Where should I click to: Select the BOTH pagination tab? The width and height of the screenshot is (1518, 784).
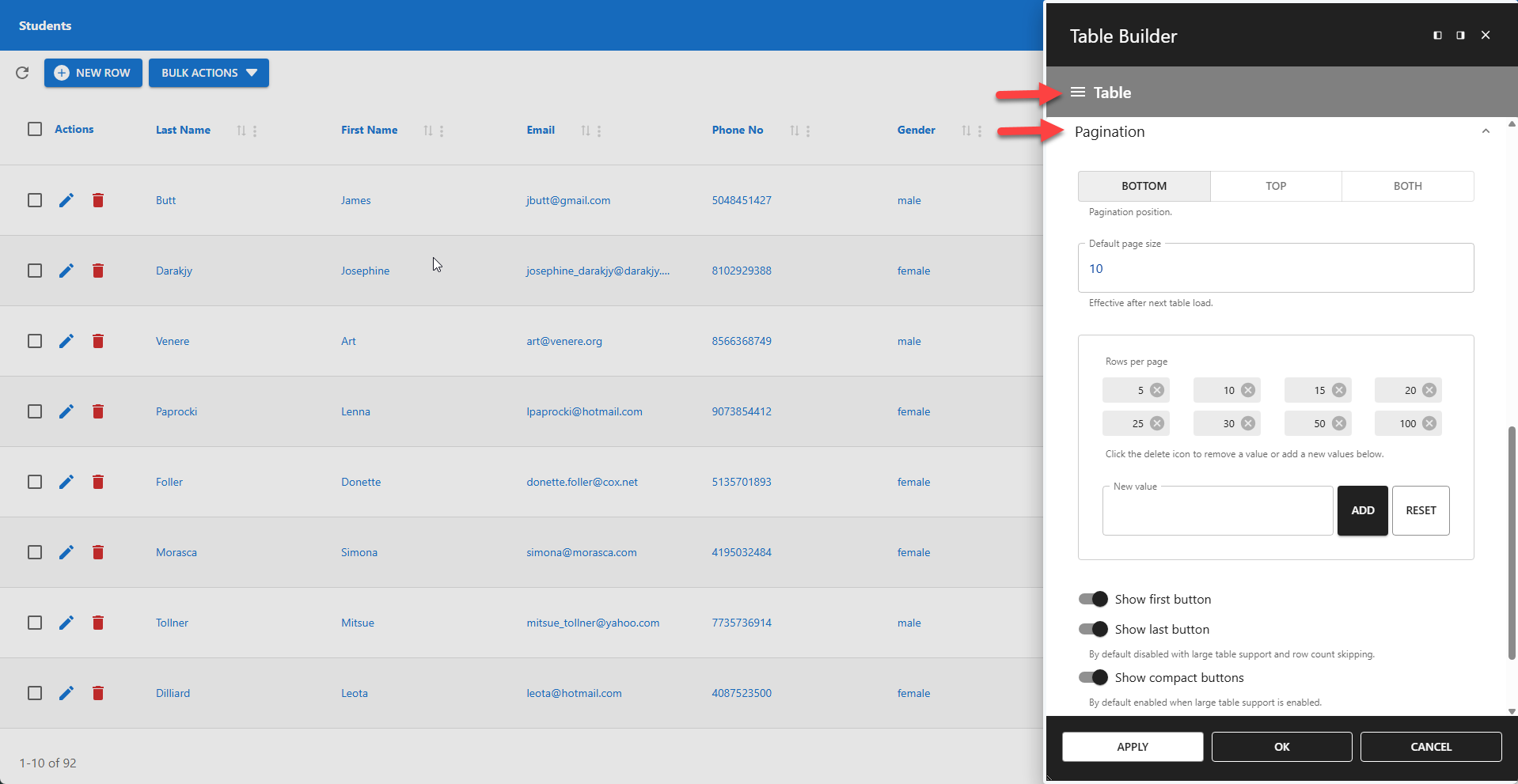(x=1408, y=186)
